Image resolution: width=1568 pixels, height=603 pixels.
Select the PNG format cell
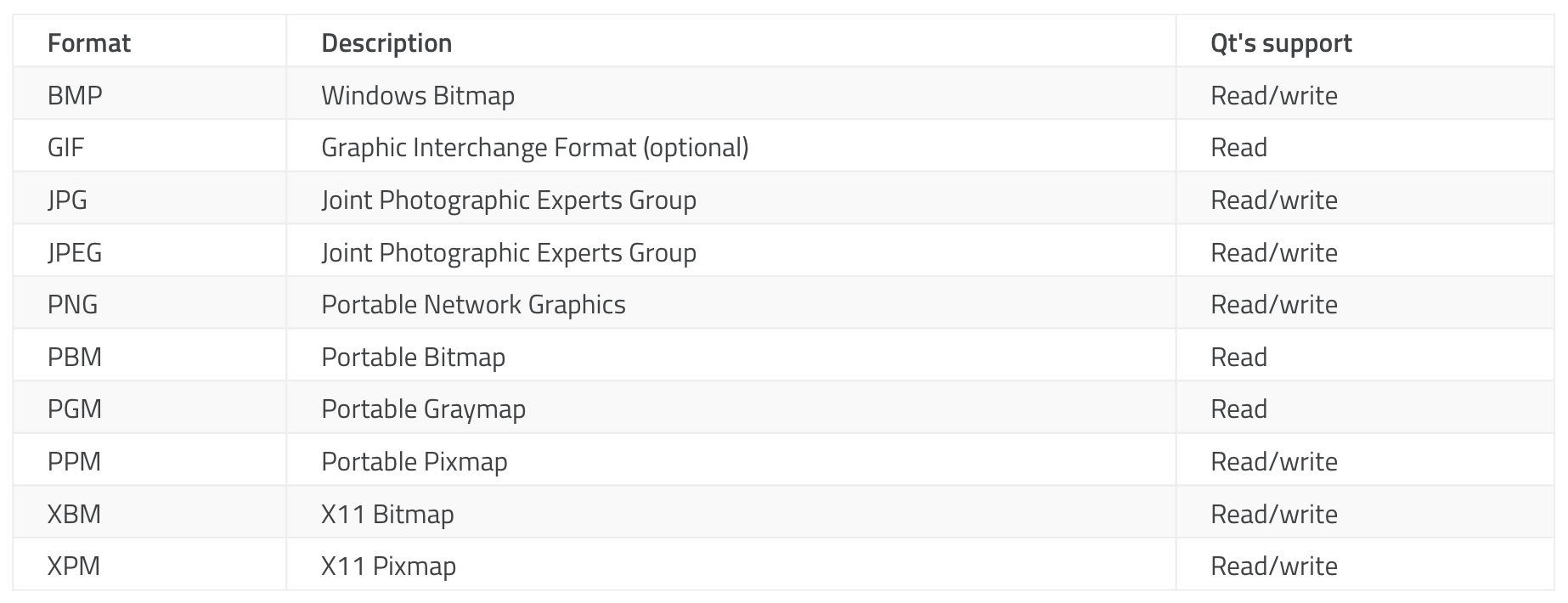73,305
